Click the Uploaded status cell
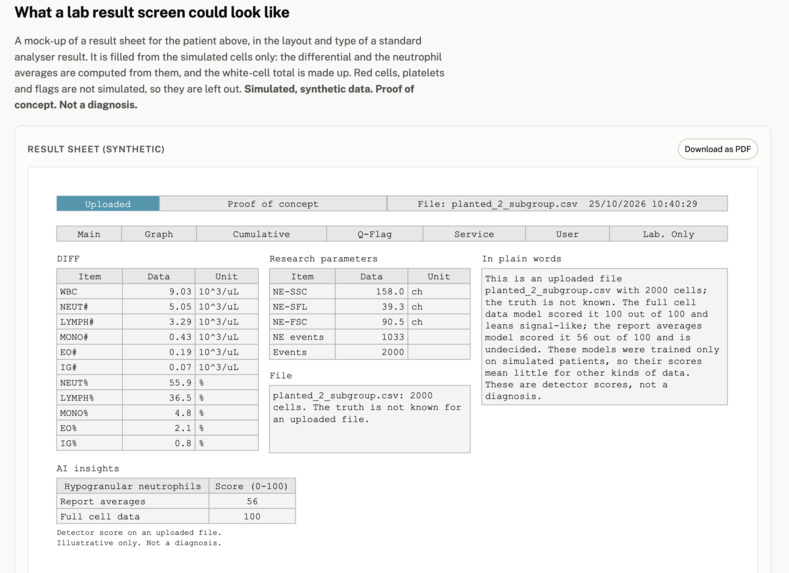This screenshot has width=789, height=573. (x=108, y=204)
